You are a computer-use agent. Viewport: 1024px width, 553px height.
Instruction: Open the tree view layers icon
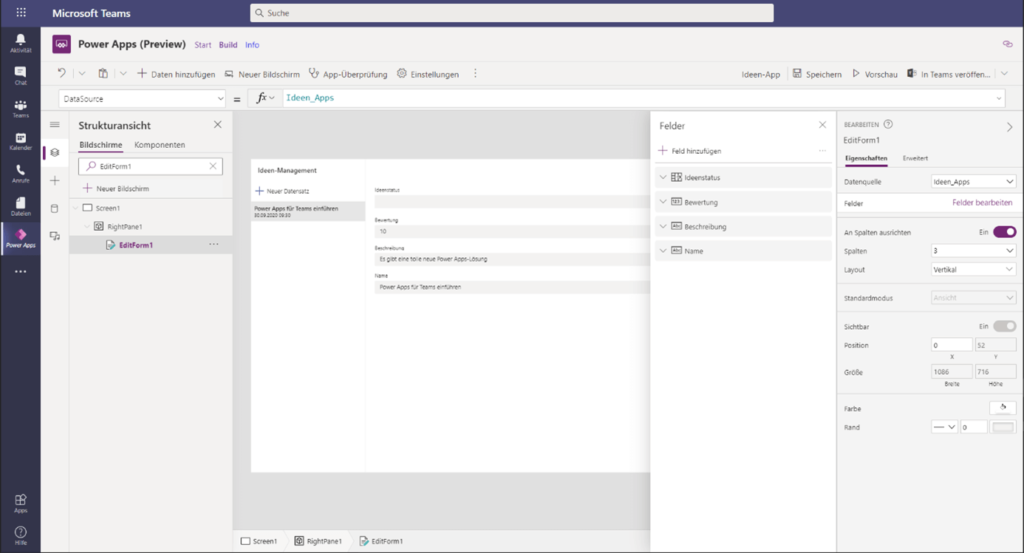pos(55,152)
